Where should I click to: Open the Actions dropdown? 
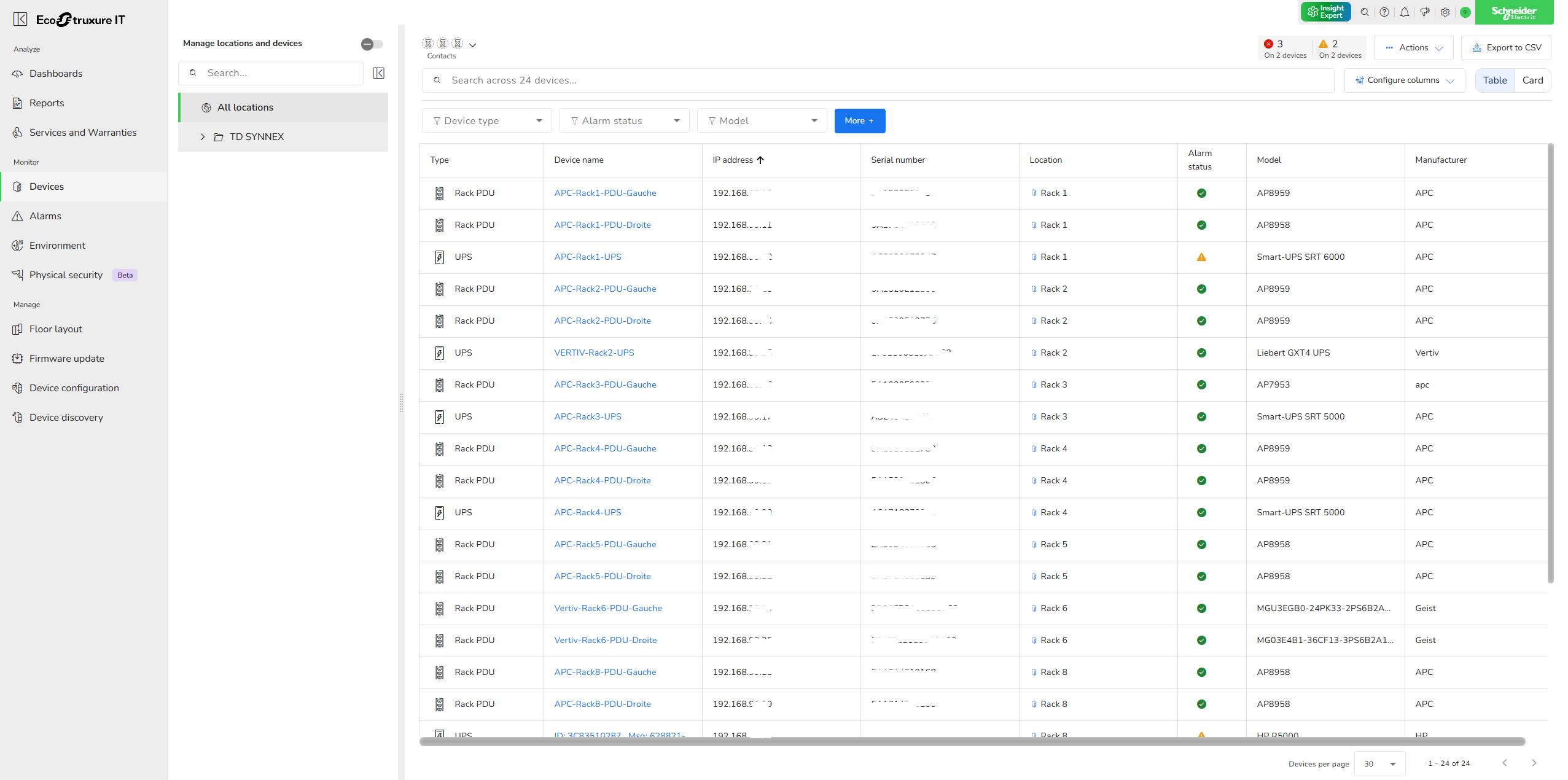pos(1414,48)
